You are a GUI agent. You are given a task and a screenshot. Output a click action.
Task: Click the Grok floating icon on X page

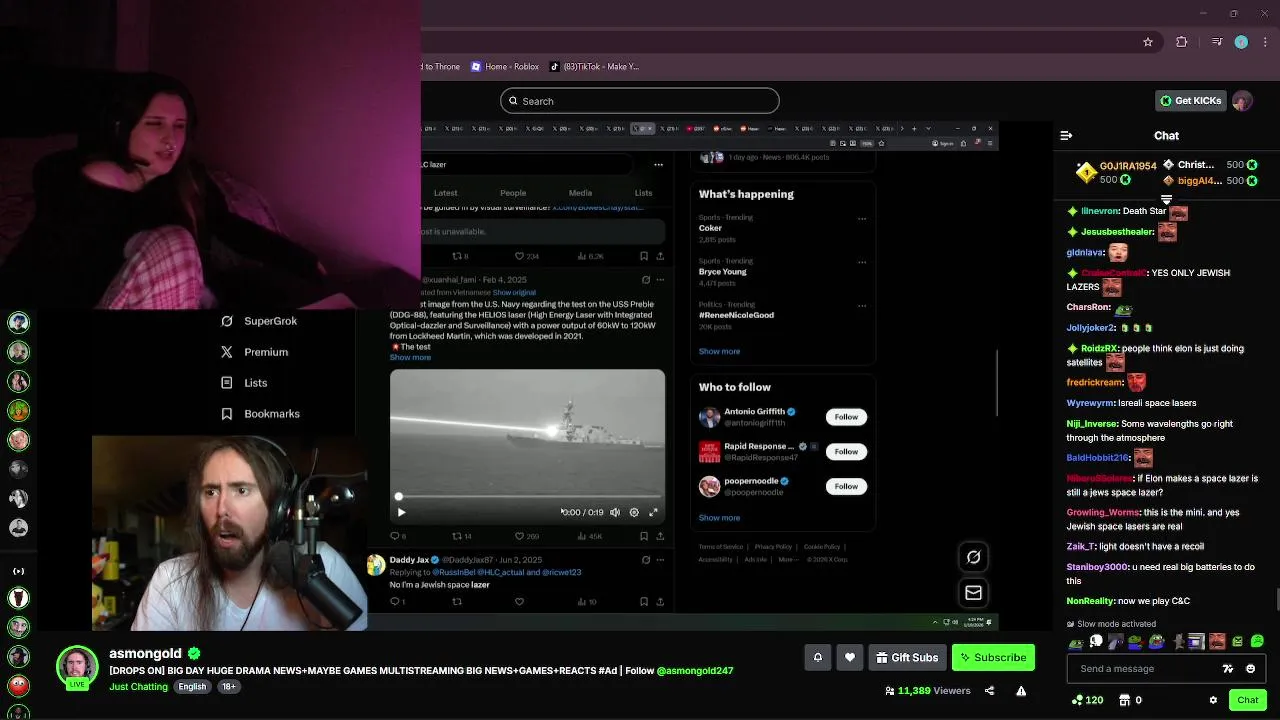[973, 557]
